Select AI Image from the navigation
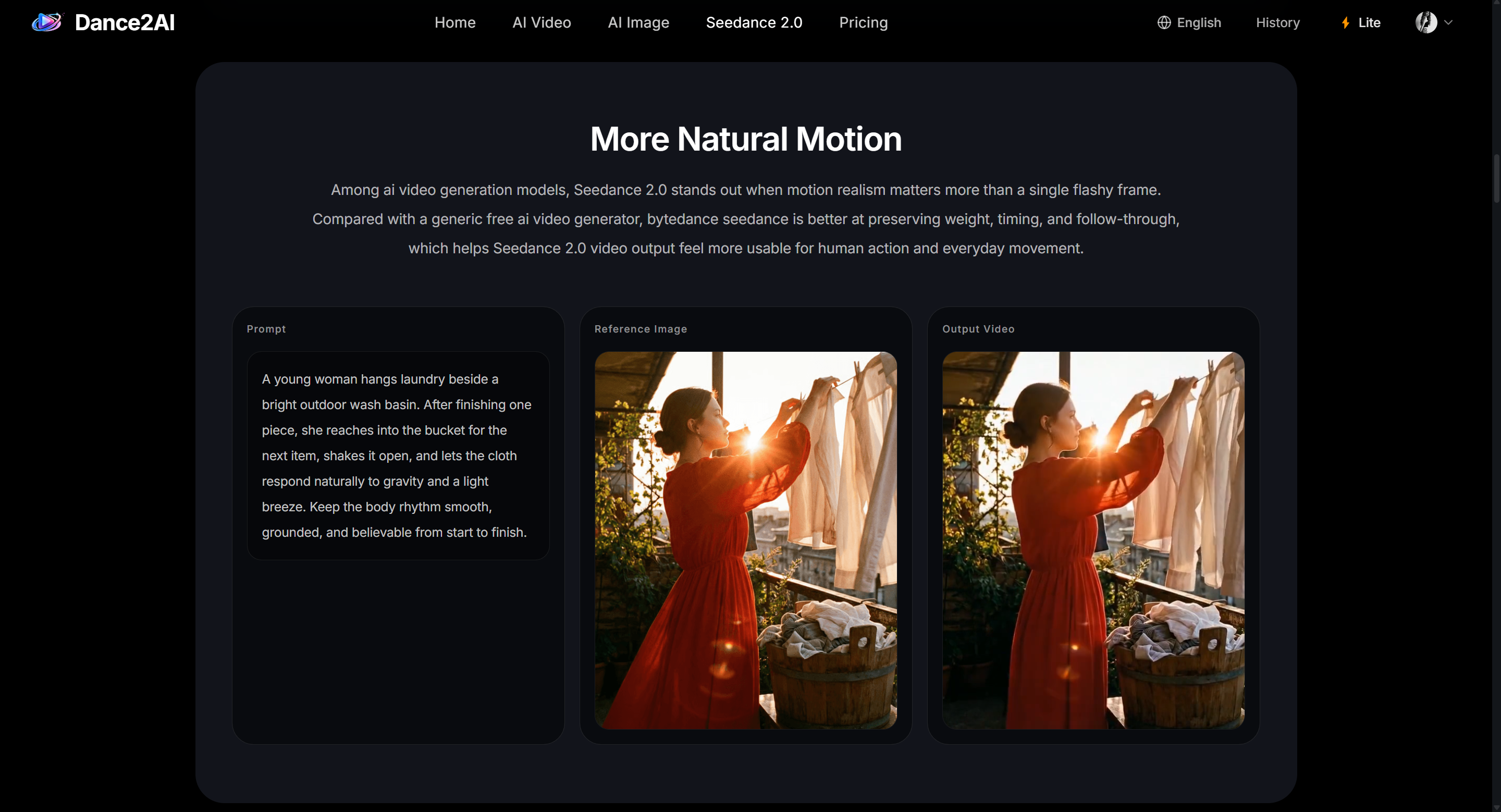The image size is (1501, 812). point(638,22)
